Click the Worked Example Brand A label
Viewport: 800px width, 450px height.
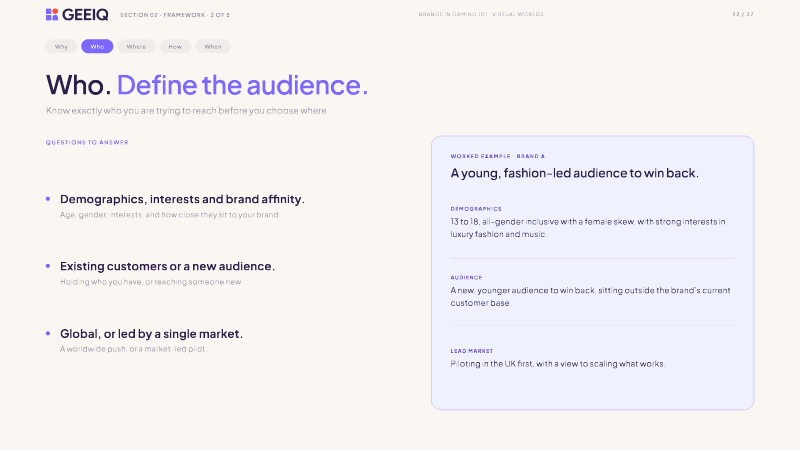(x=497, y=156)
